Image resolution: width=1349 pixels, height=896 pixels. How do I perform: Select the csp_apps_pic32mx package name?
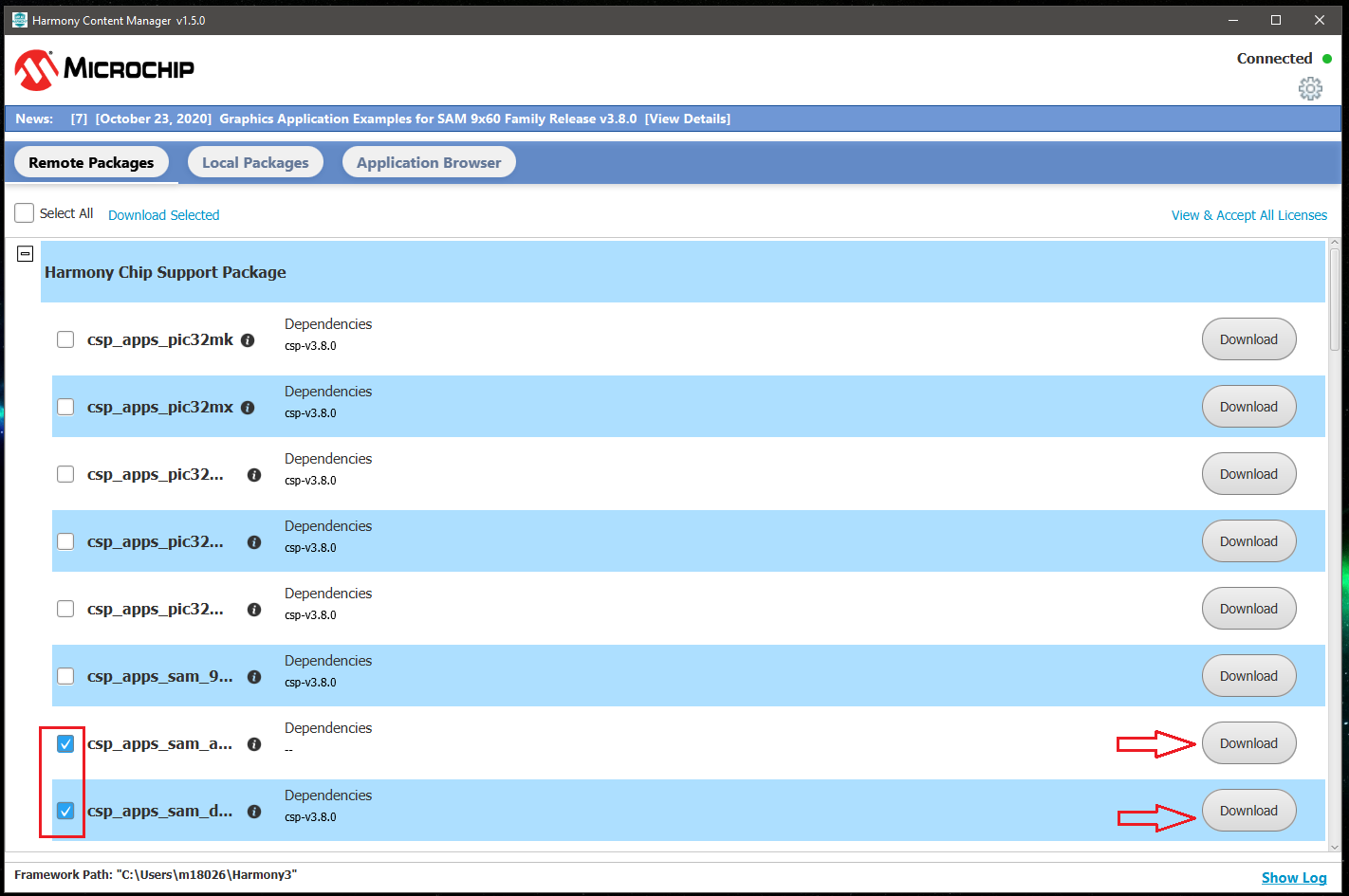tap(160, 407)
